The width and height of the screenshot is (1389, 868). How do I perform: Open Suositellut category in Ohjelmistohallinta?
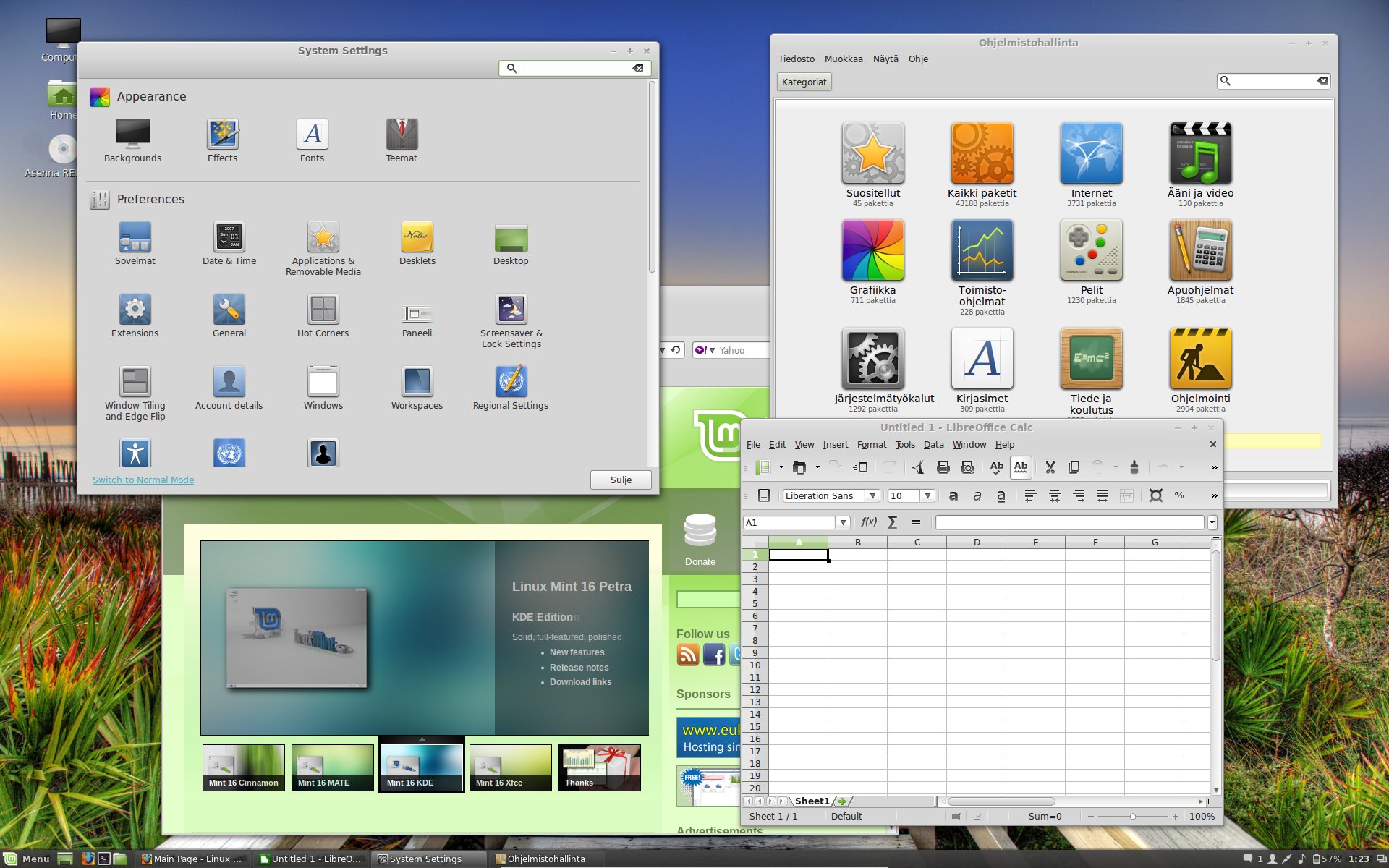(873, 164)
